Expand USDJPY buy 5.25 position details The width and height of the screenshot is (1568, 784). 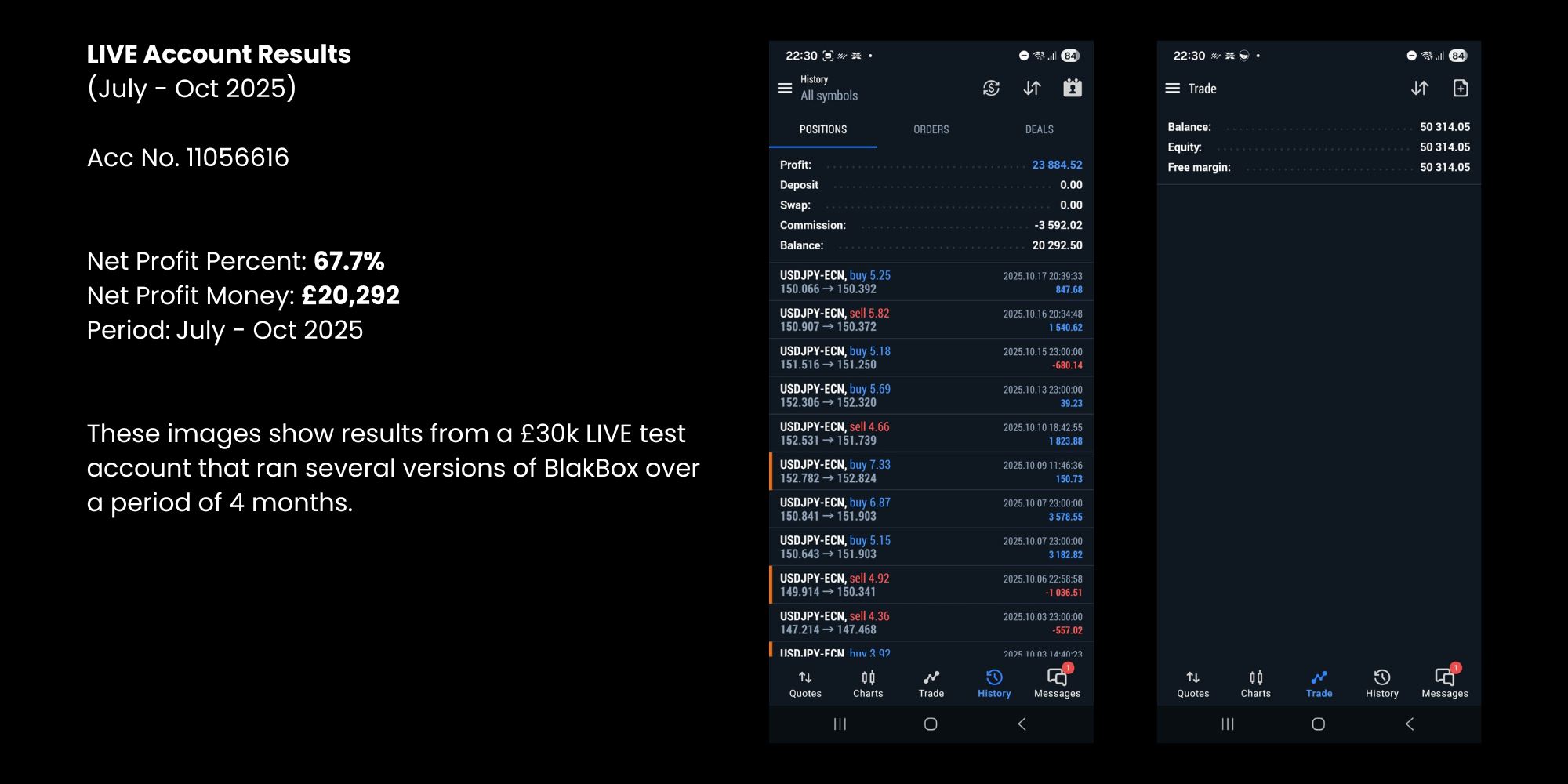(931, 282)
